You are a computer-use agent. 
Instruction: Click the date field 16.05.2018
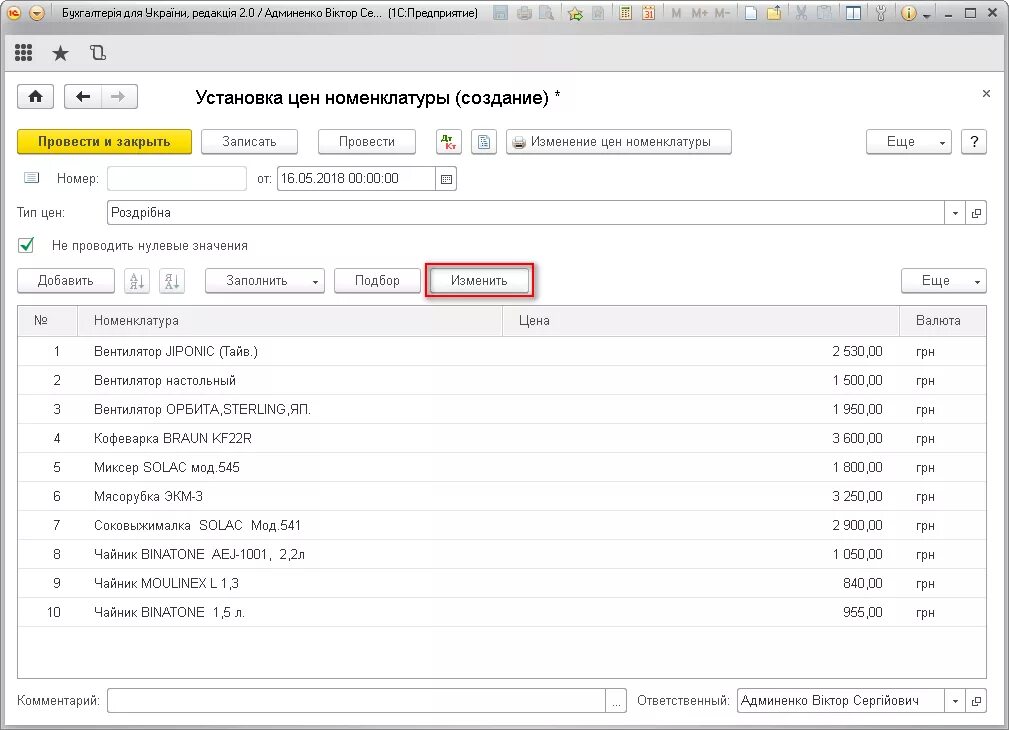click(356, 179)
